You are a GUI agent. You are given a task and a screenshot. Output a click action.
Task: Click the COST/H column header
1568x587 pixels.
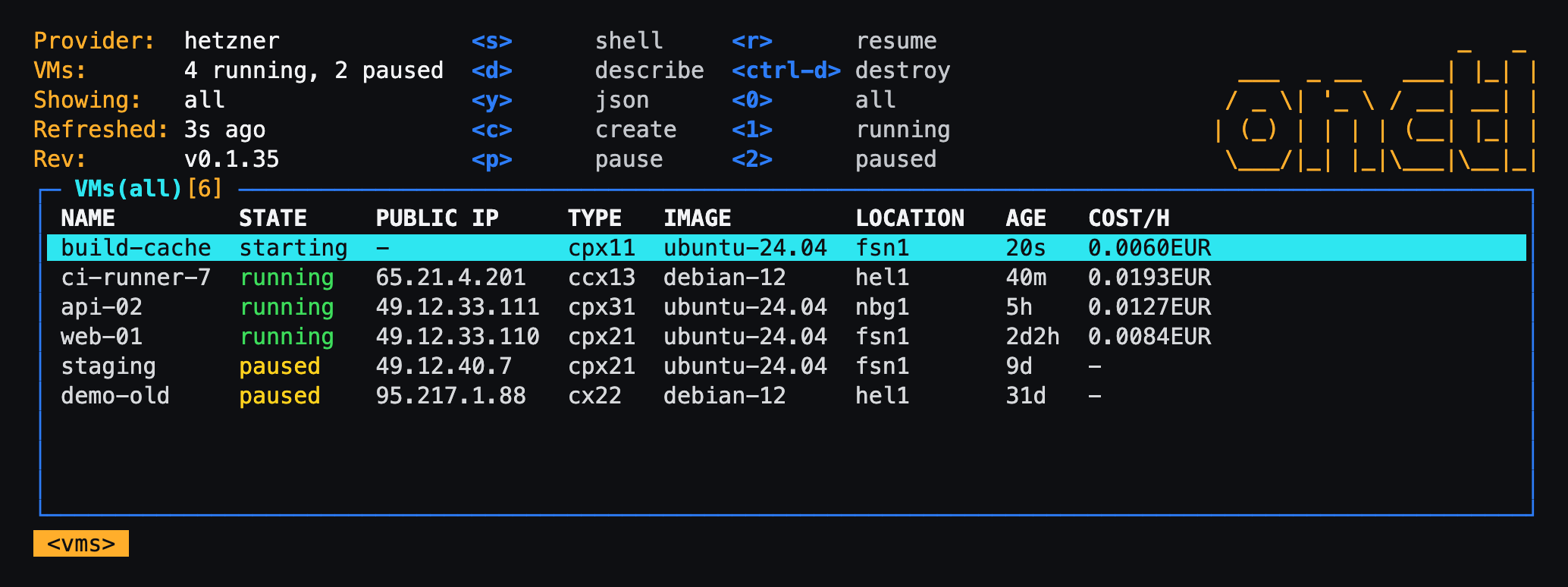click(1129, 218)
